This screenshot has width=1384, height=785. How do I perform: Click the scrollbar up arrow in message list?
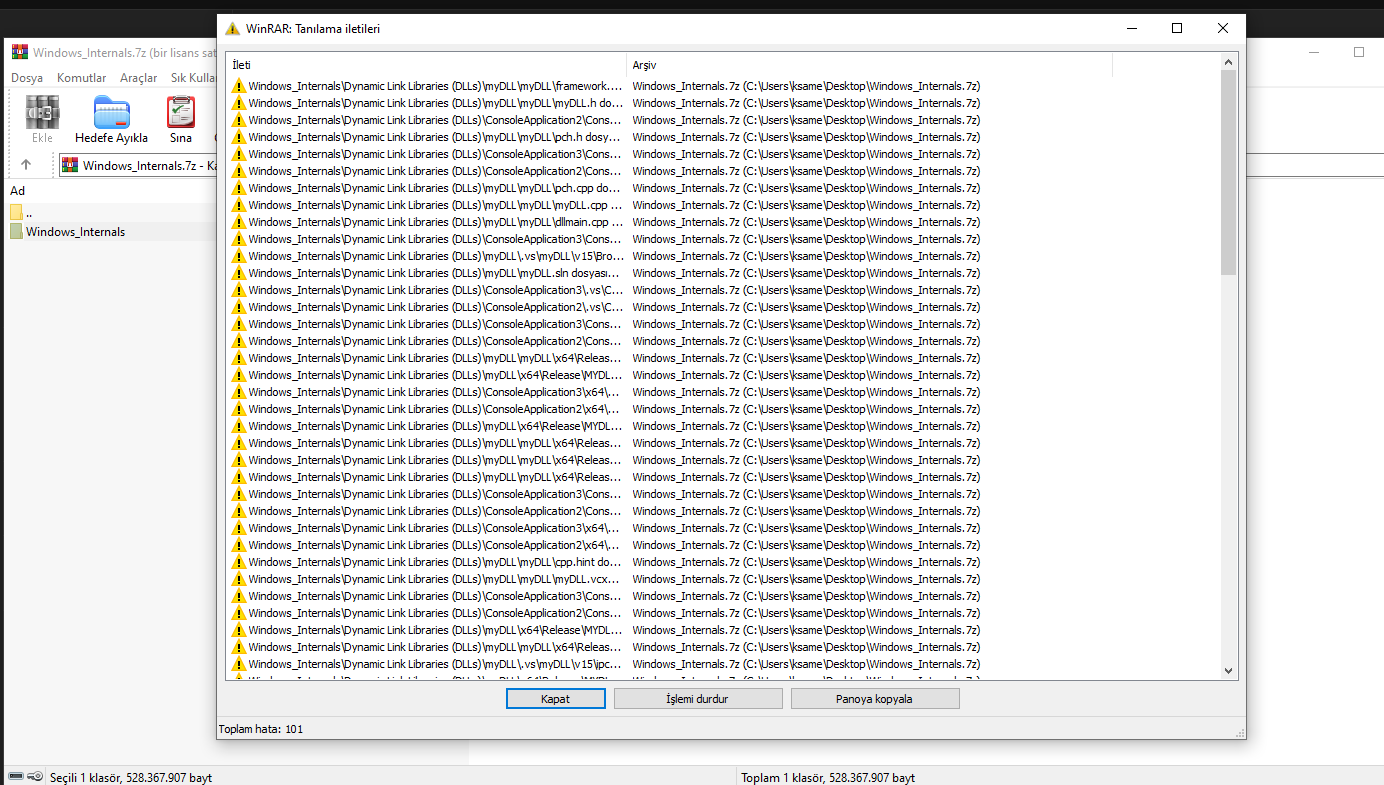coord(1228,62)
